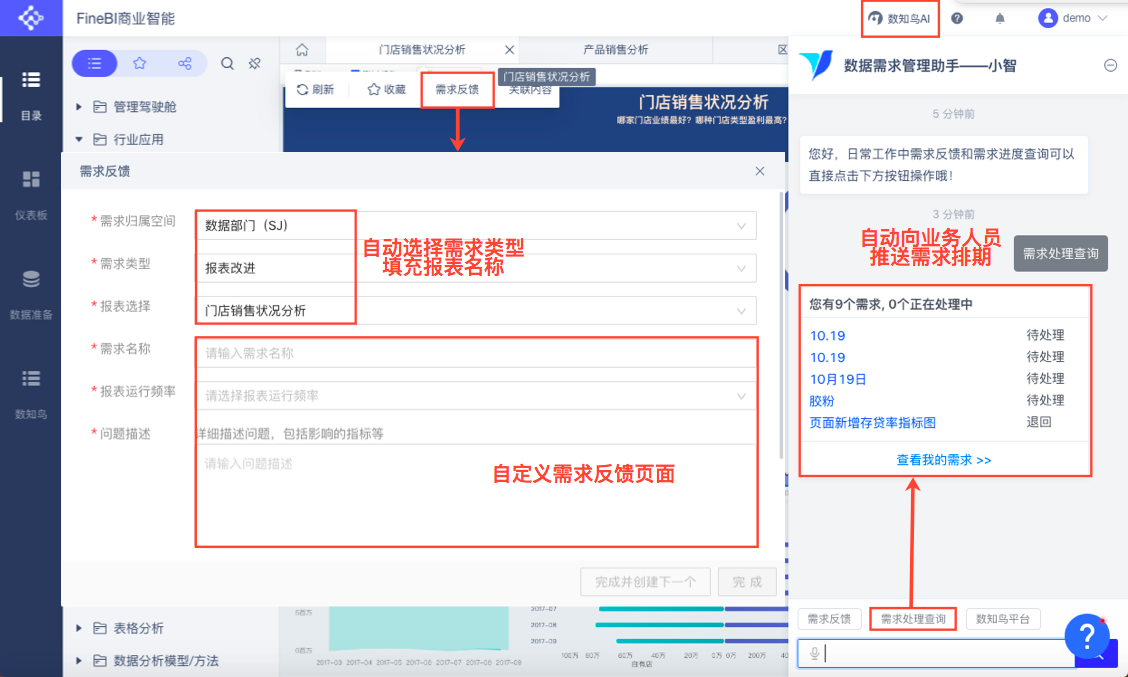Click the 完成 button
1128x677 pixels.
coord(747,581)
